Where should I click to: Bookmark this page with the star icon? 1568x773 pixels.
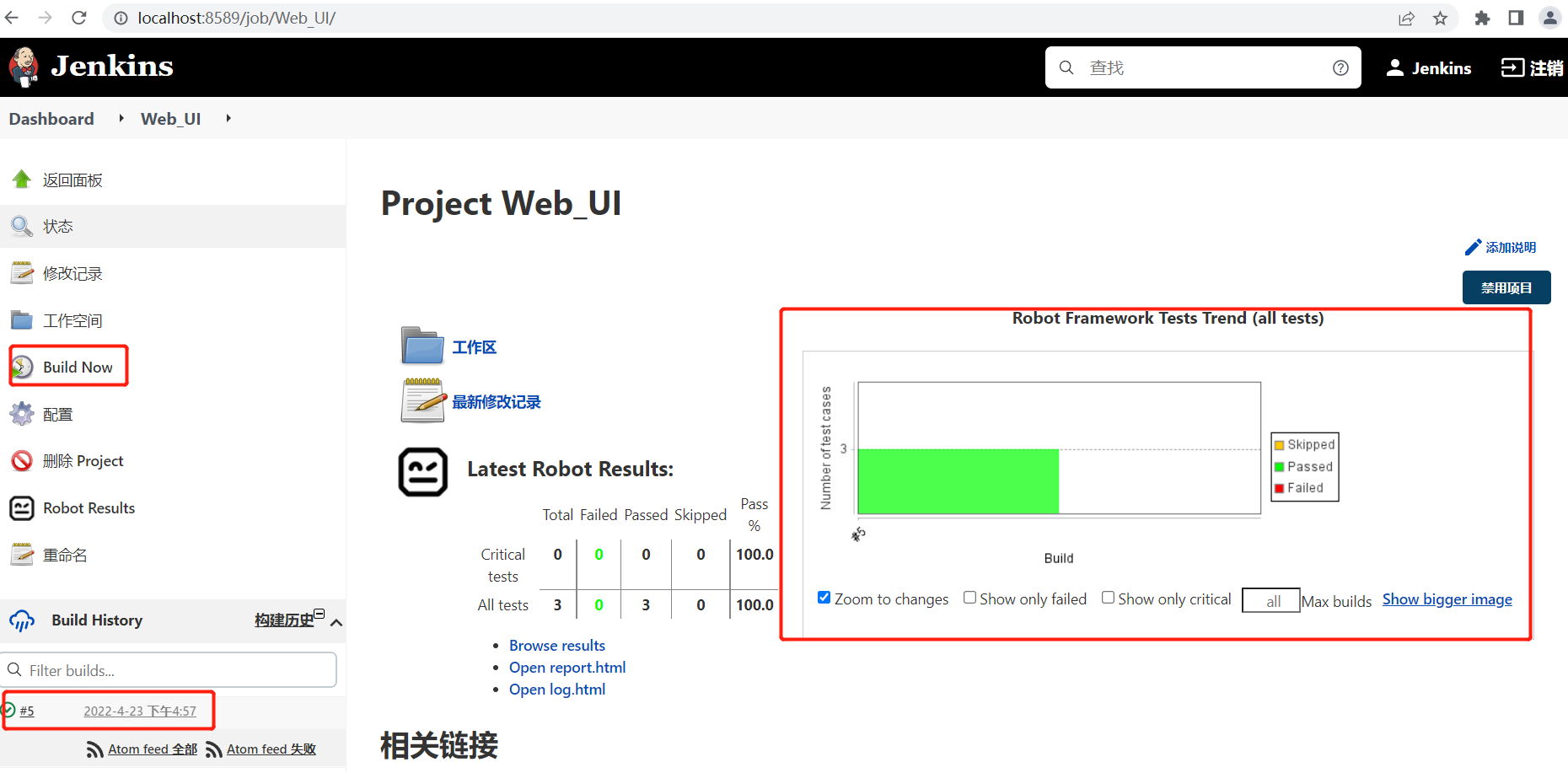[1440, 18]
